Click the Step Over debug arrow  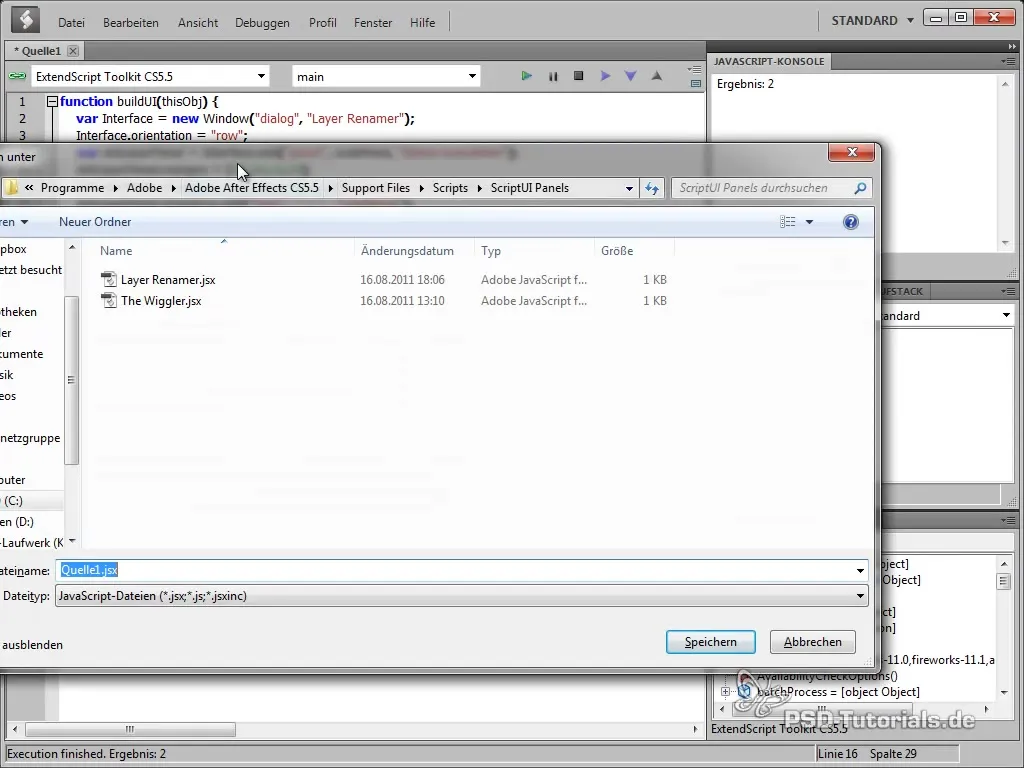(x=605, y=76)
